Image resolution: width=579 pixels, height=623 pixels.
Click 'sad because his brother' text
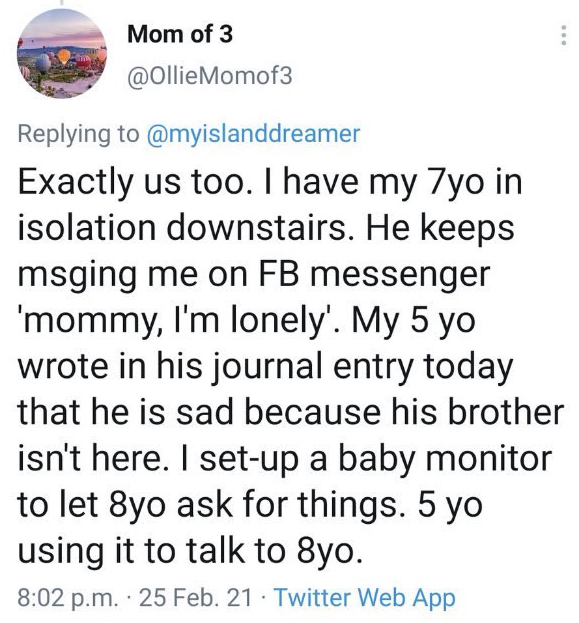click(x=370, y=412)
